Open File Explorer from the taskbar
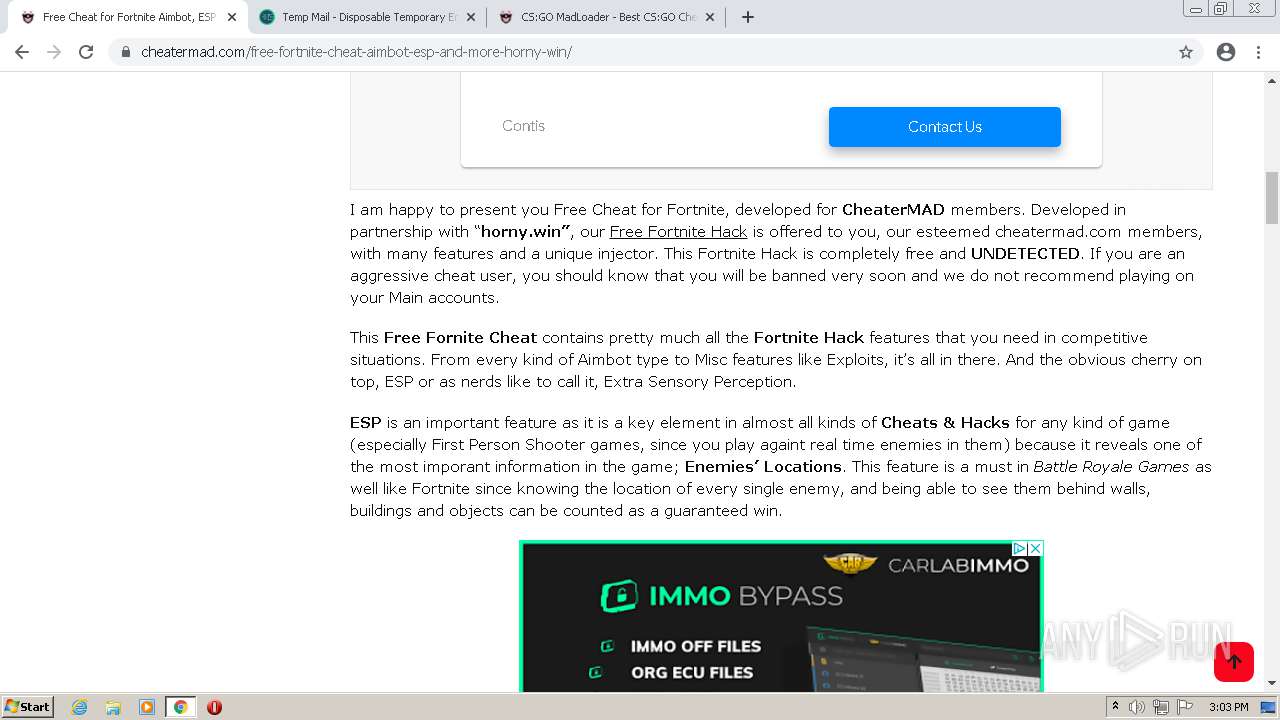Screen dimensions: 1280x720 113,707
